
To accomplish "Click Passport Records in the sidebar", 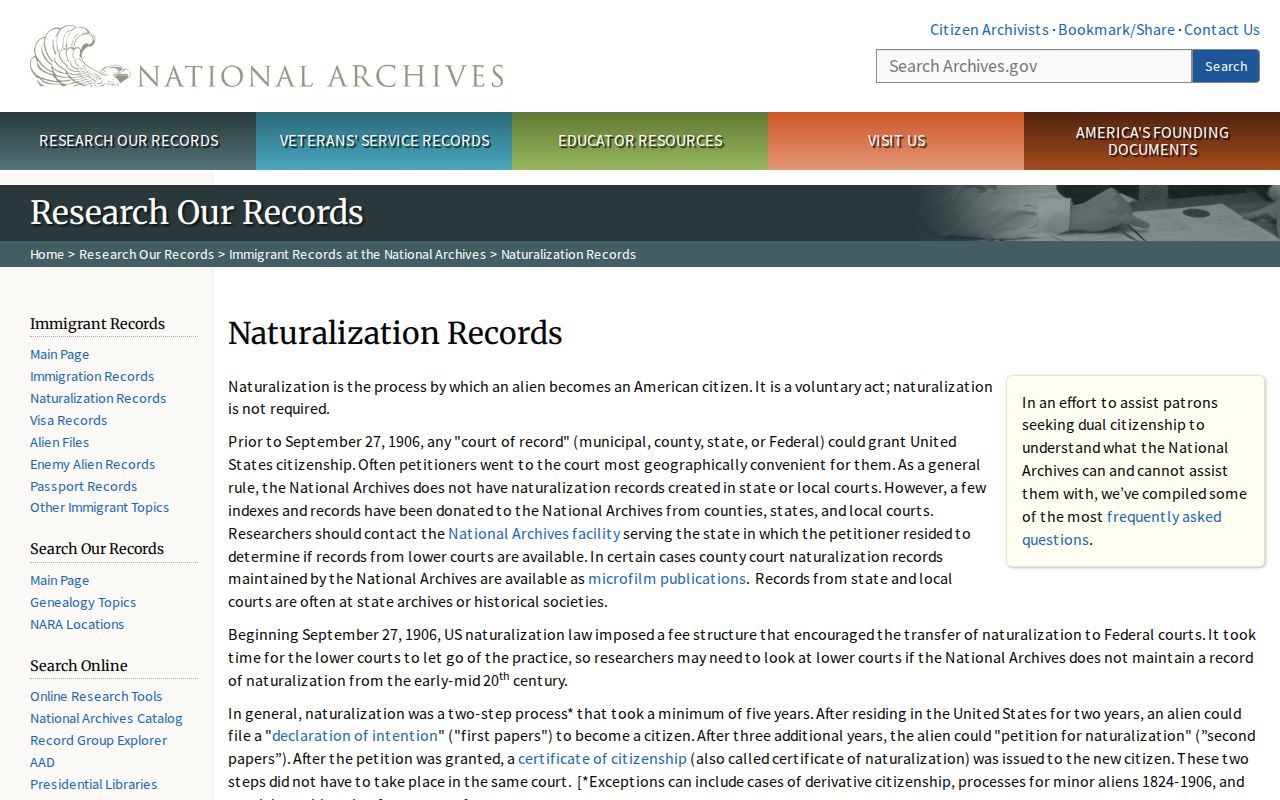I will click(x=84, y=486).
